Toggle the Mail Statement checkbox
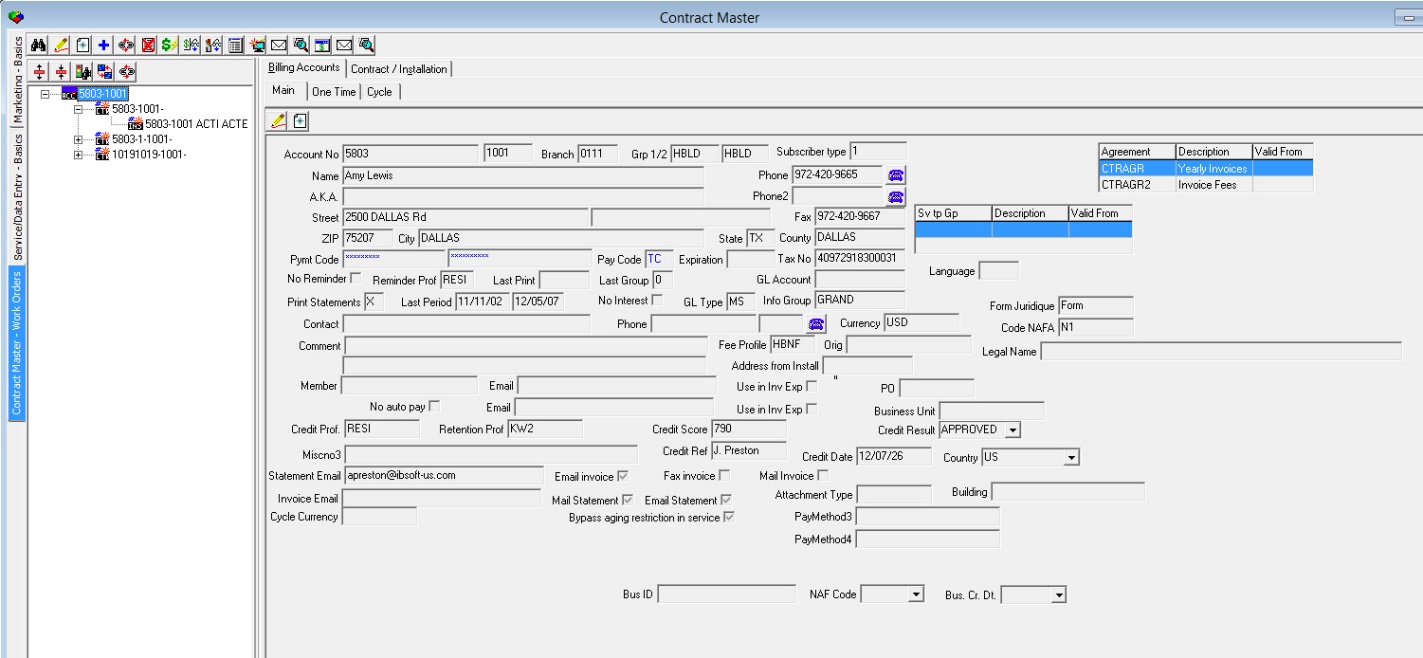 (x=627, y=498)
